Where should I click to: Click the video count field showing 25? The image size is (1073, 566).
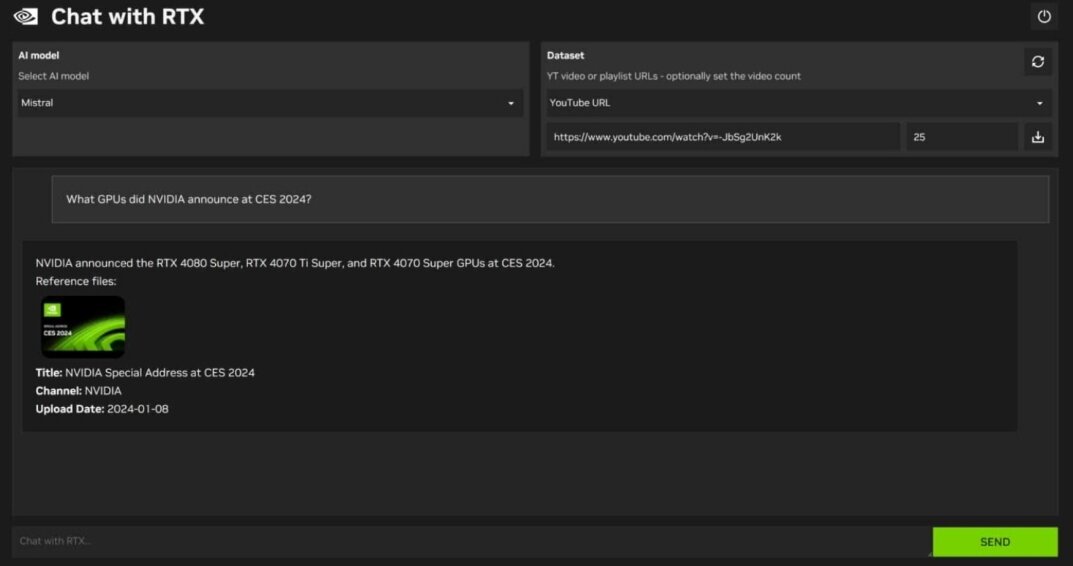click(962, 137)
